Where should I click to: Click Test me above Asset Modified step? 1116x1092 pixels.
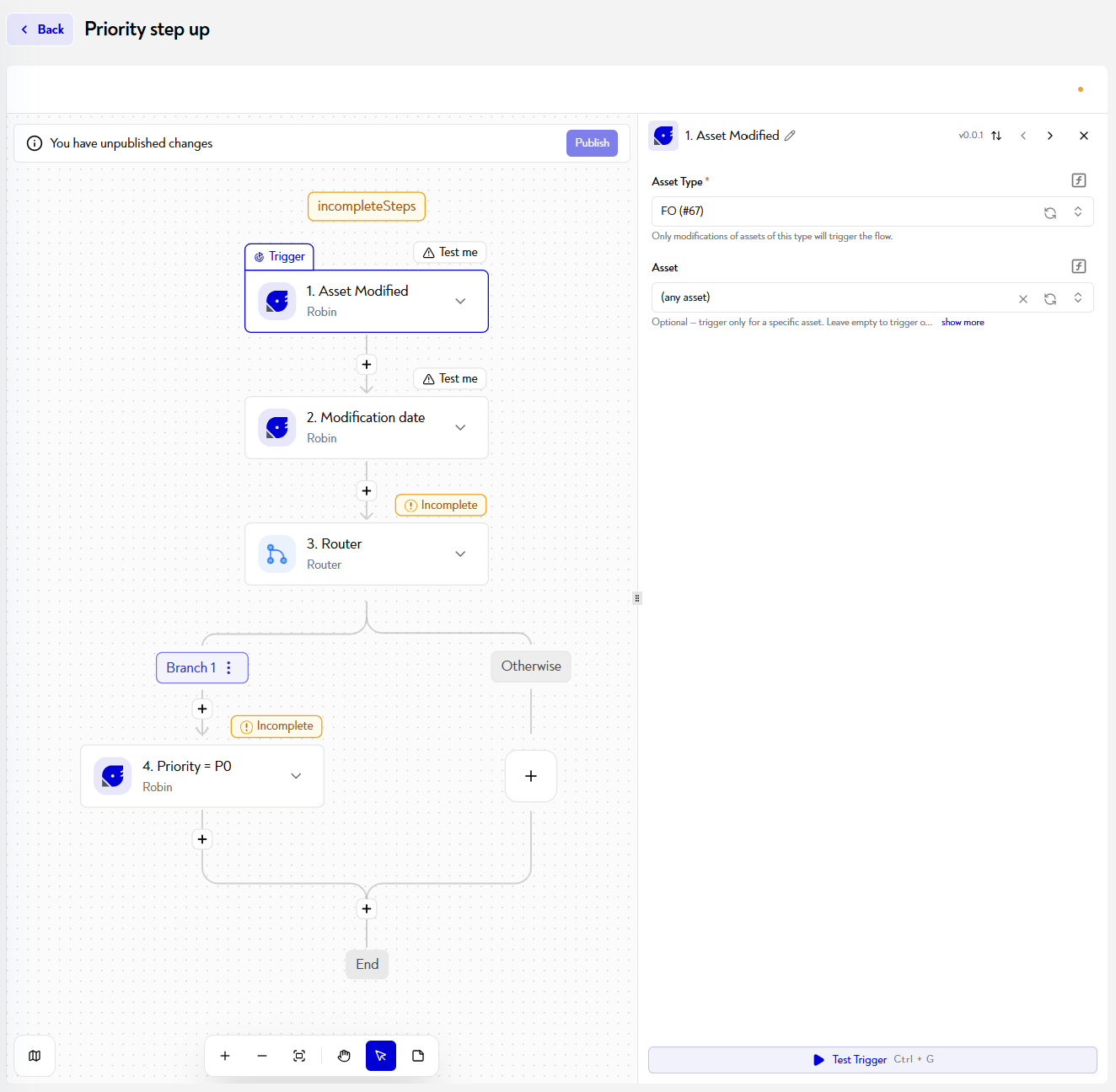click(450, 252)
